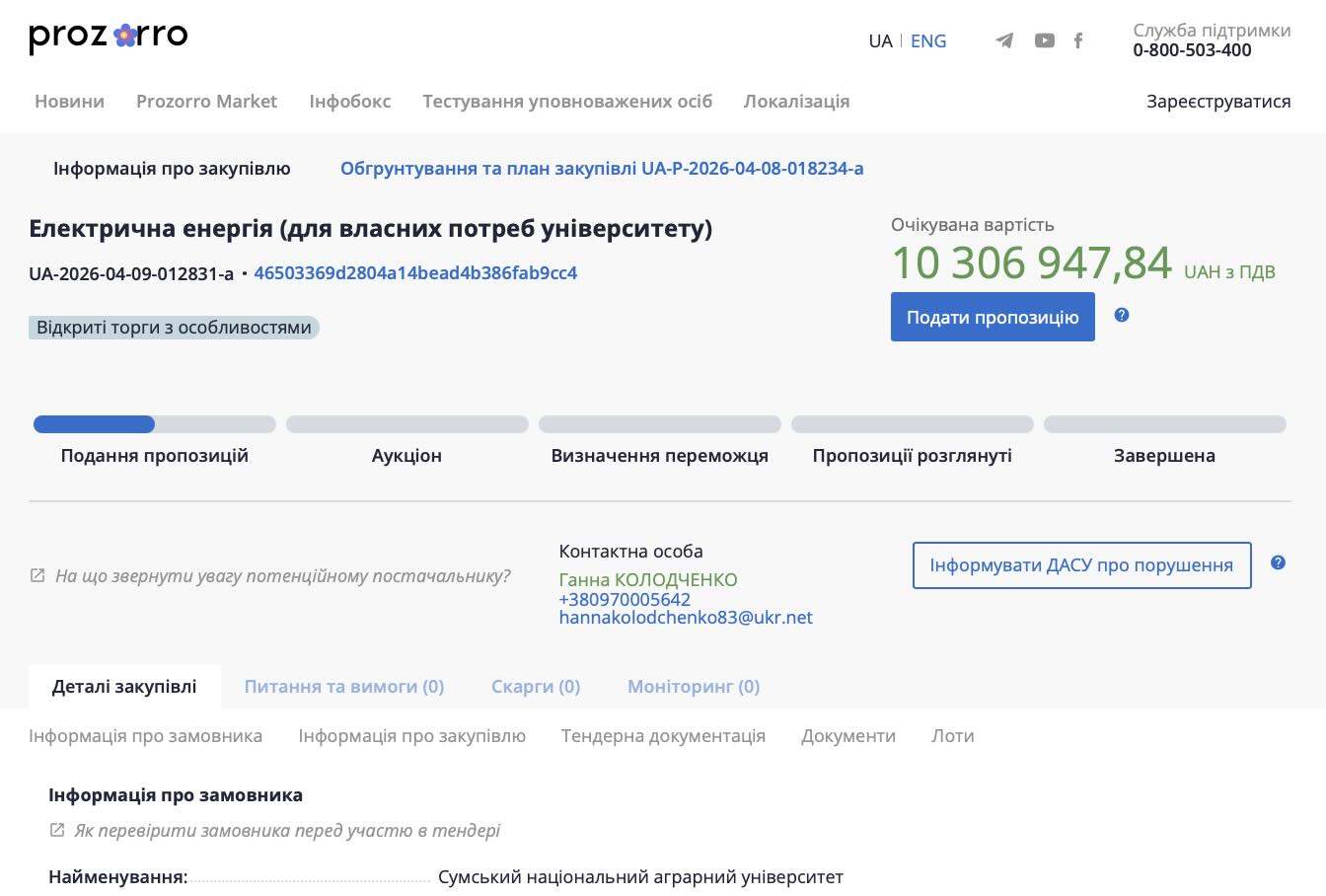The height and width of the screenshot is (896, 1326).
Task: Open the YouTube channel icon
Action: (1044, 40)
